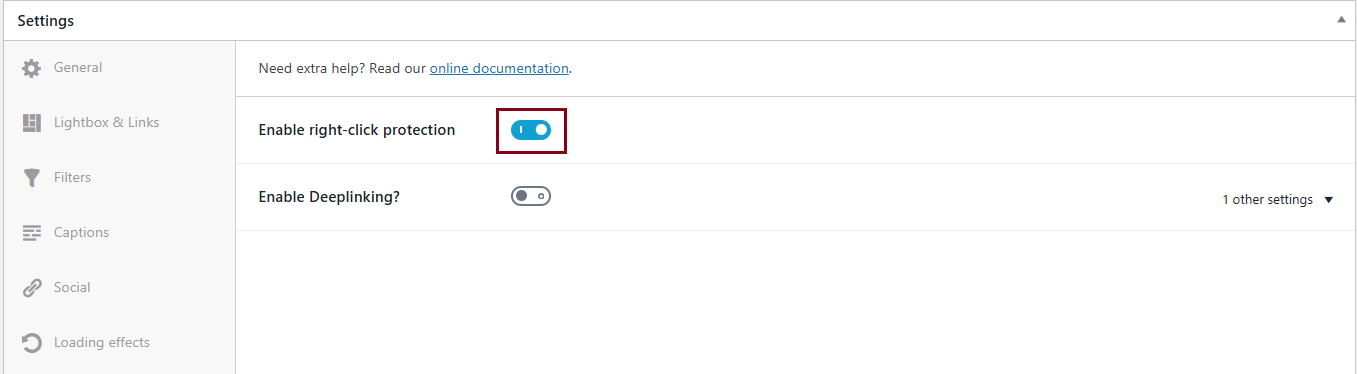Click the General gear icon
Viewport: 1357px width, 374px height.
click(x=32, y=68)
